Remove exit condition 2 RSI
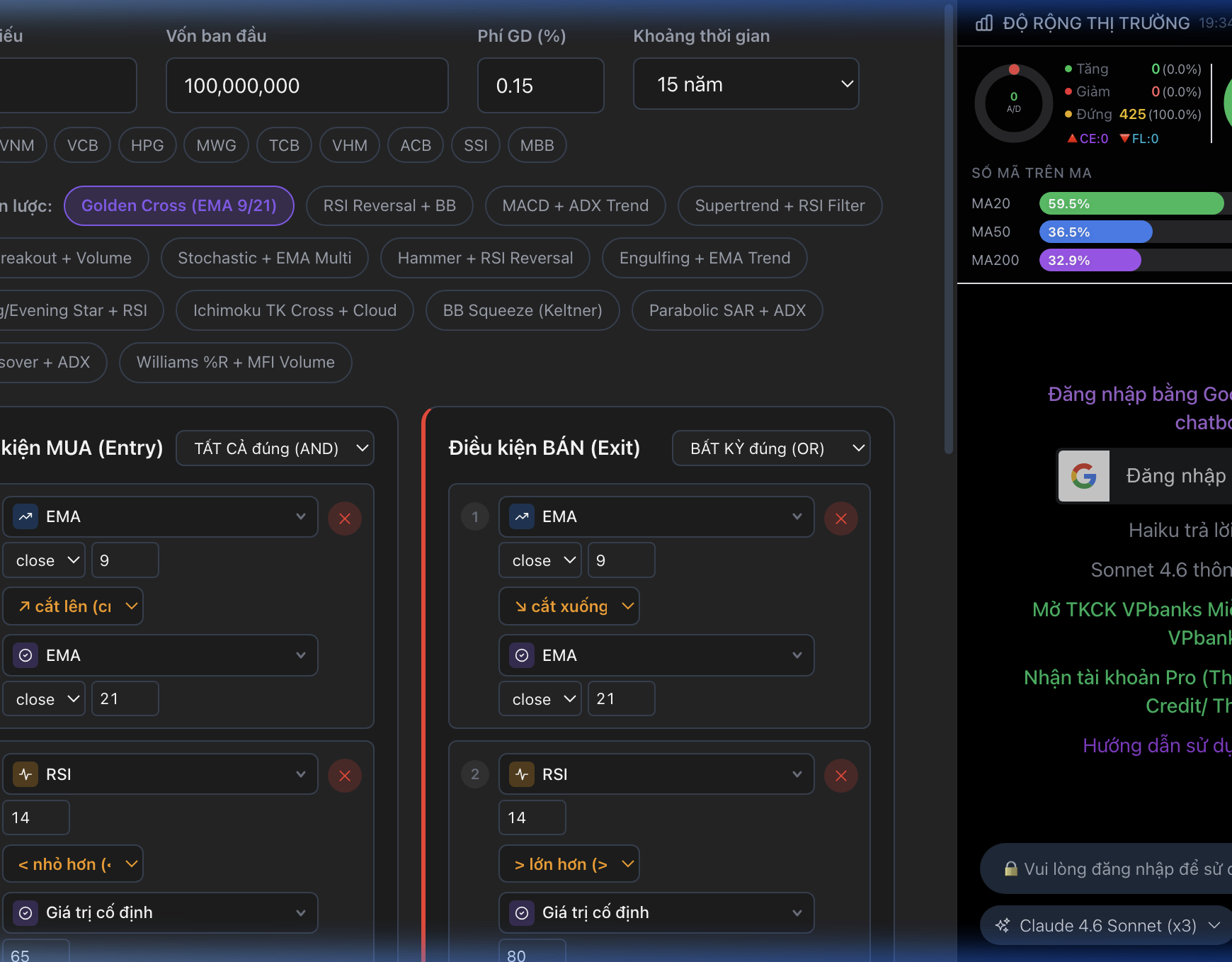This screenshot has width=1232, height=962. click(x=841, y=776)
